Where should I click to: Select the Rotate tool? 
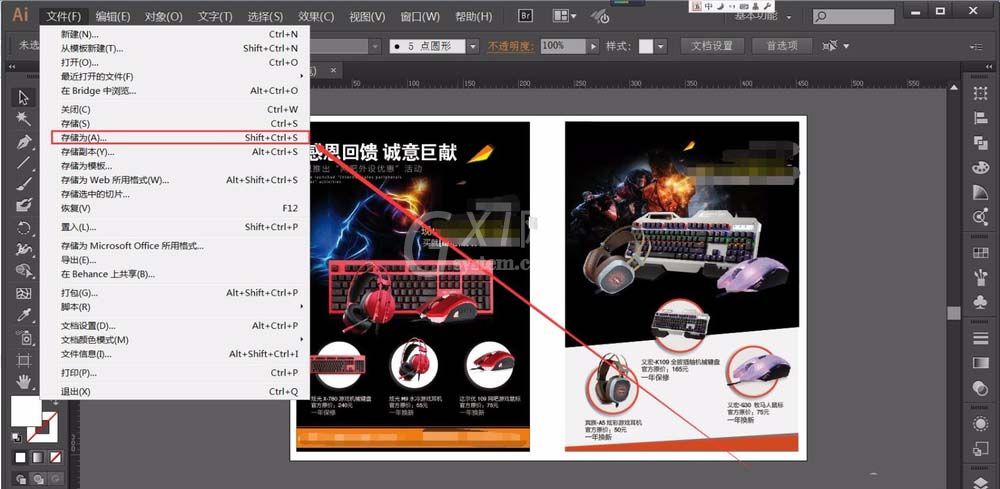click(24, 228)
